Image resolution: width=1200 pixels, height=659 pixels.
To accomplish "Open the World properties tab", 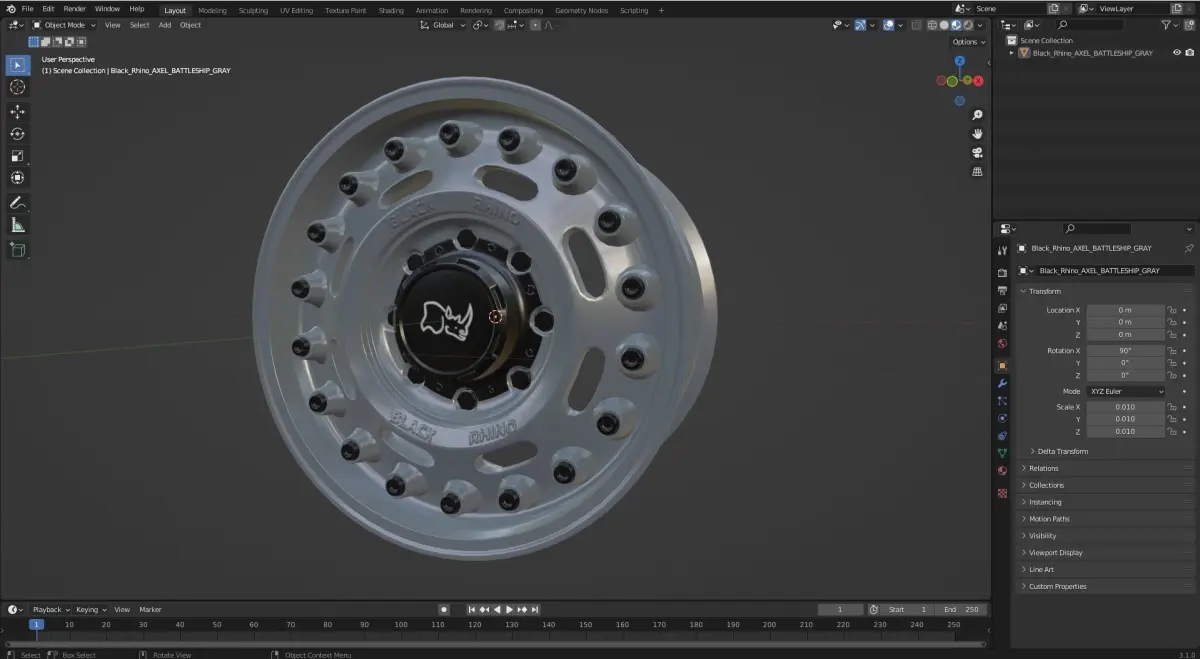I will (x=1002, y=344).
